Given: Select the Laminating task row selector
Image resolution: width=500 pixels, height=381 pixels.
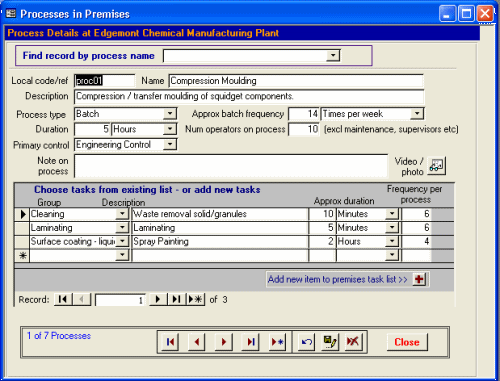Looking at the screenshot, I should [x=22, y=228].
